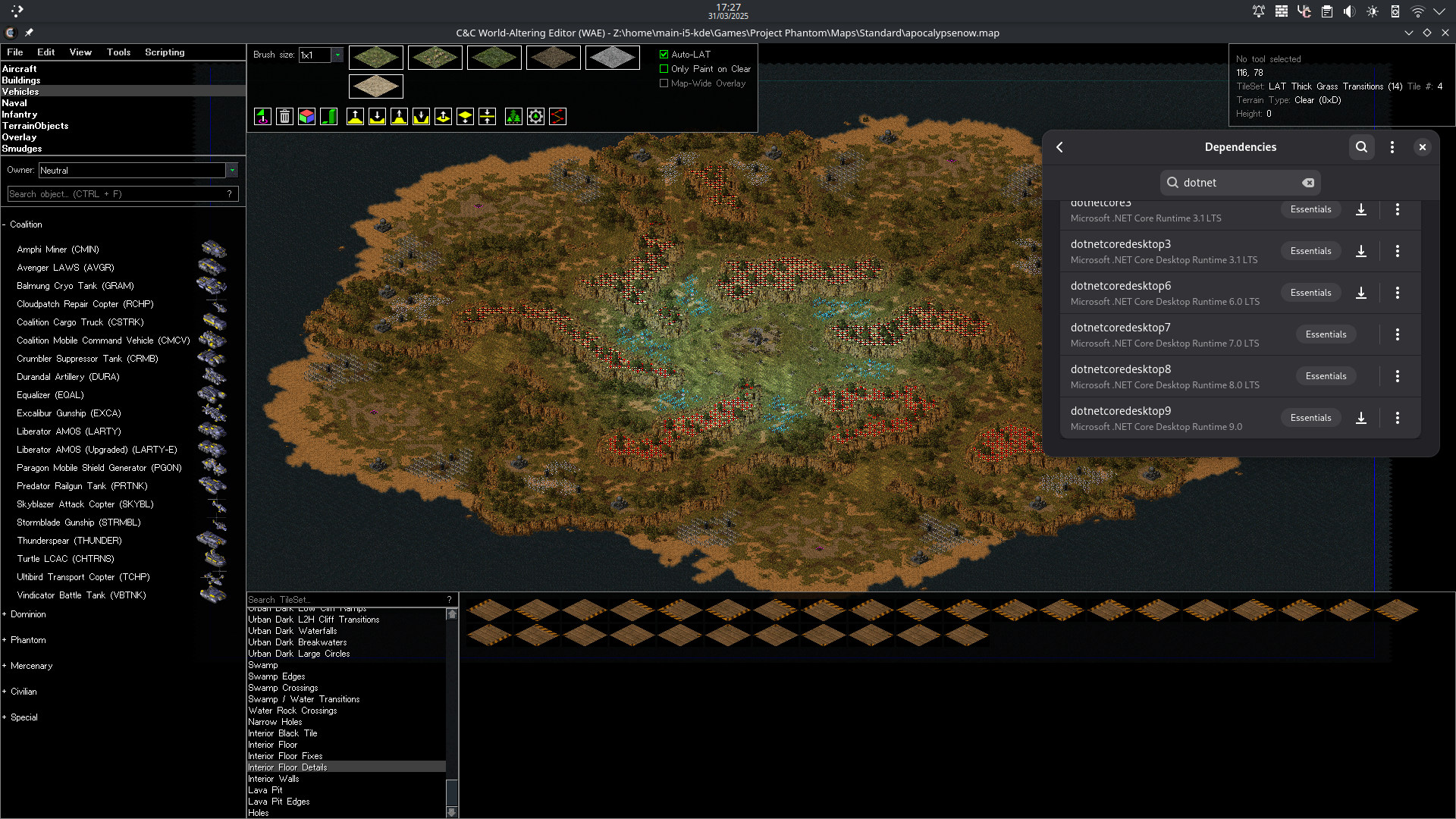This screenshot has width=1456, height=819.
Task: Download dotnetcoredesktop3 dependency
Action: pyautogui.click(x=1361, y=251)
